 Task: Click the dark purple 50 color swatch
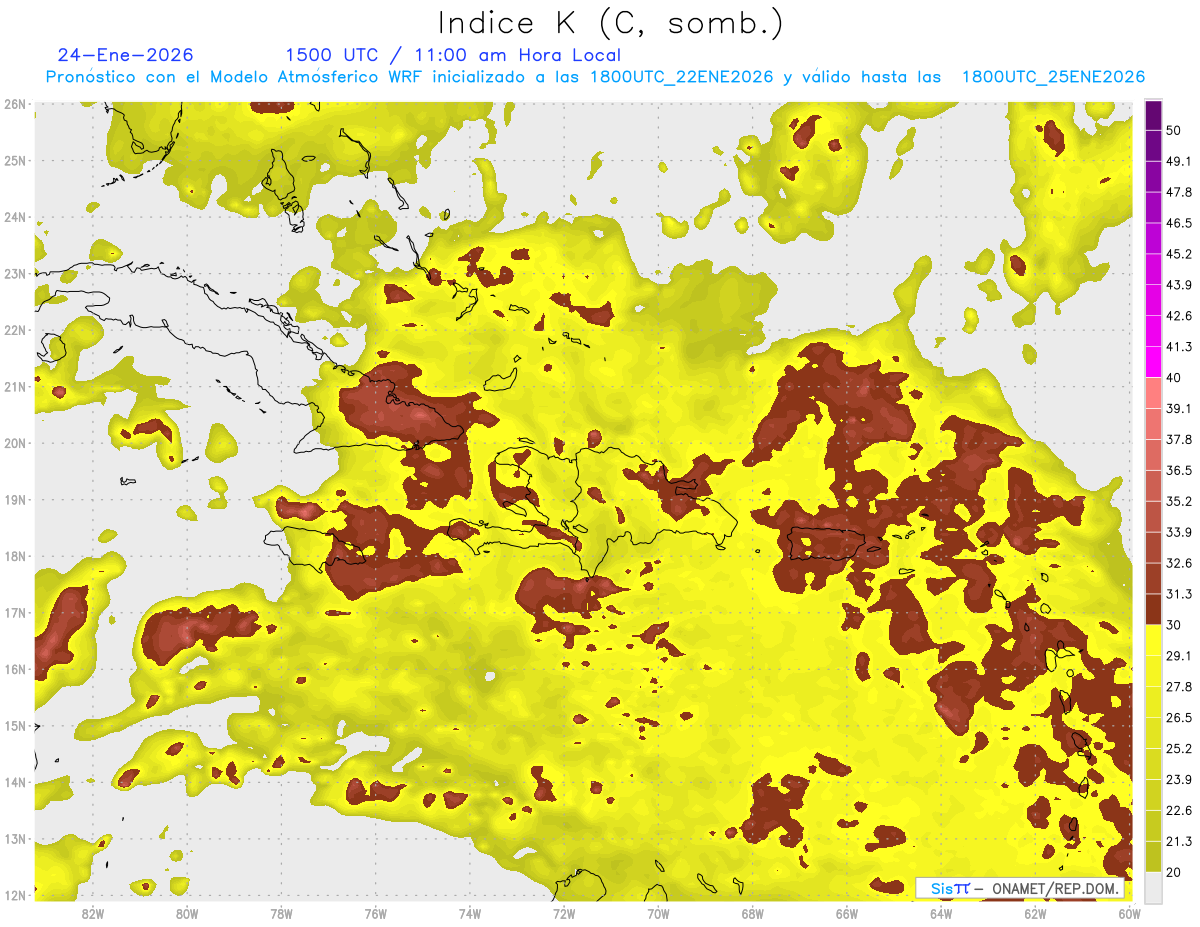(x=1153, y=116)
